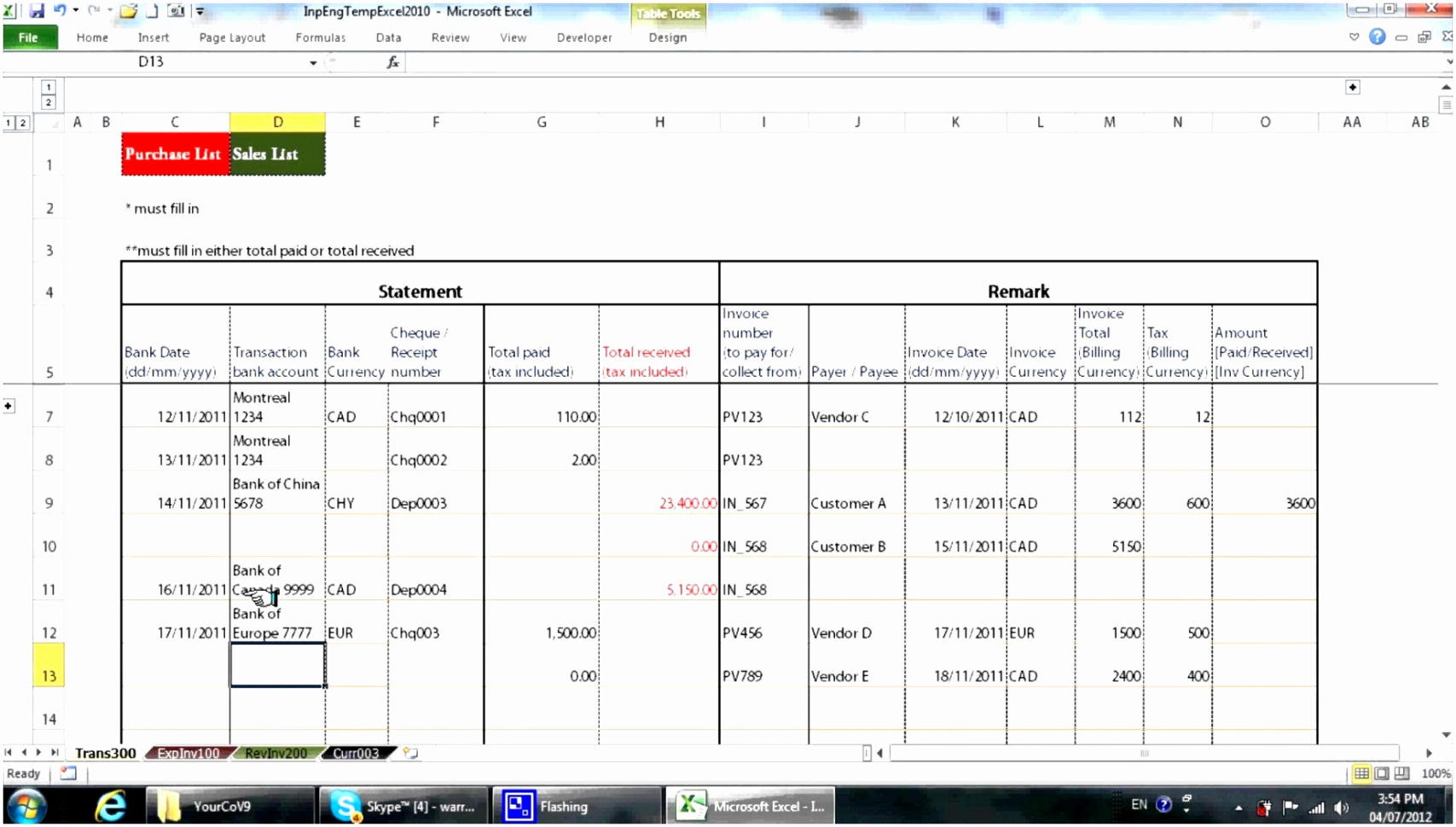The width and height of the screenshot is (1456, 827).
Task: Set zoom to 100% using the zoom slider
Action: (1435, 773)
